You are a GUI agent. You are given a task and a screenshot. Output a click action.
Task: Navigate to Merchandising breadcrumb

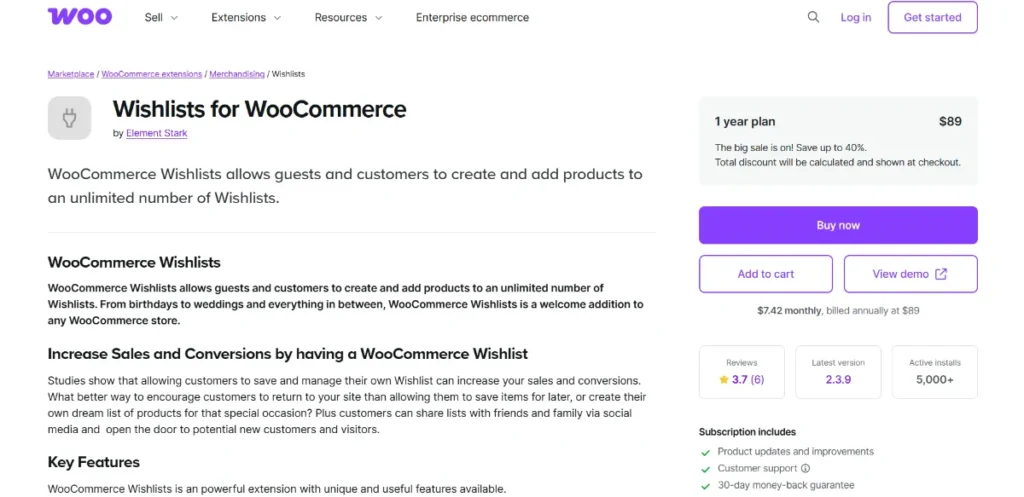pos(237,74)
